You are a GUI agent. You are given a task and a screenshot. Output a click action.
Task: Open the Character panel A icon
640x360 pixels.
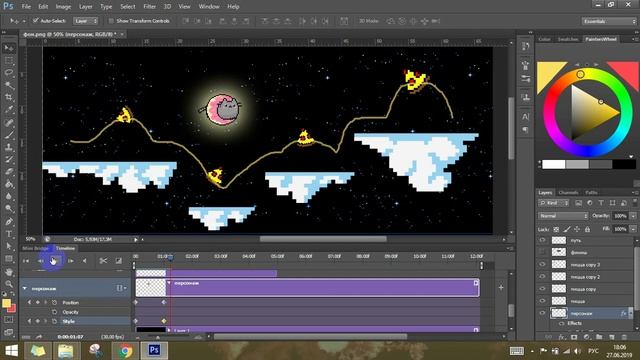pos(525,117)
